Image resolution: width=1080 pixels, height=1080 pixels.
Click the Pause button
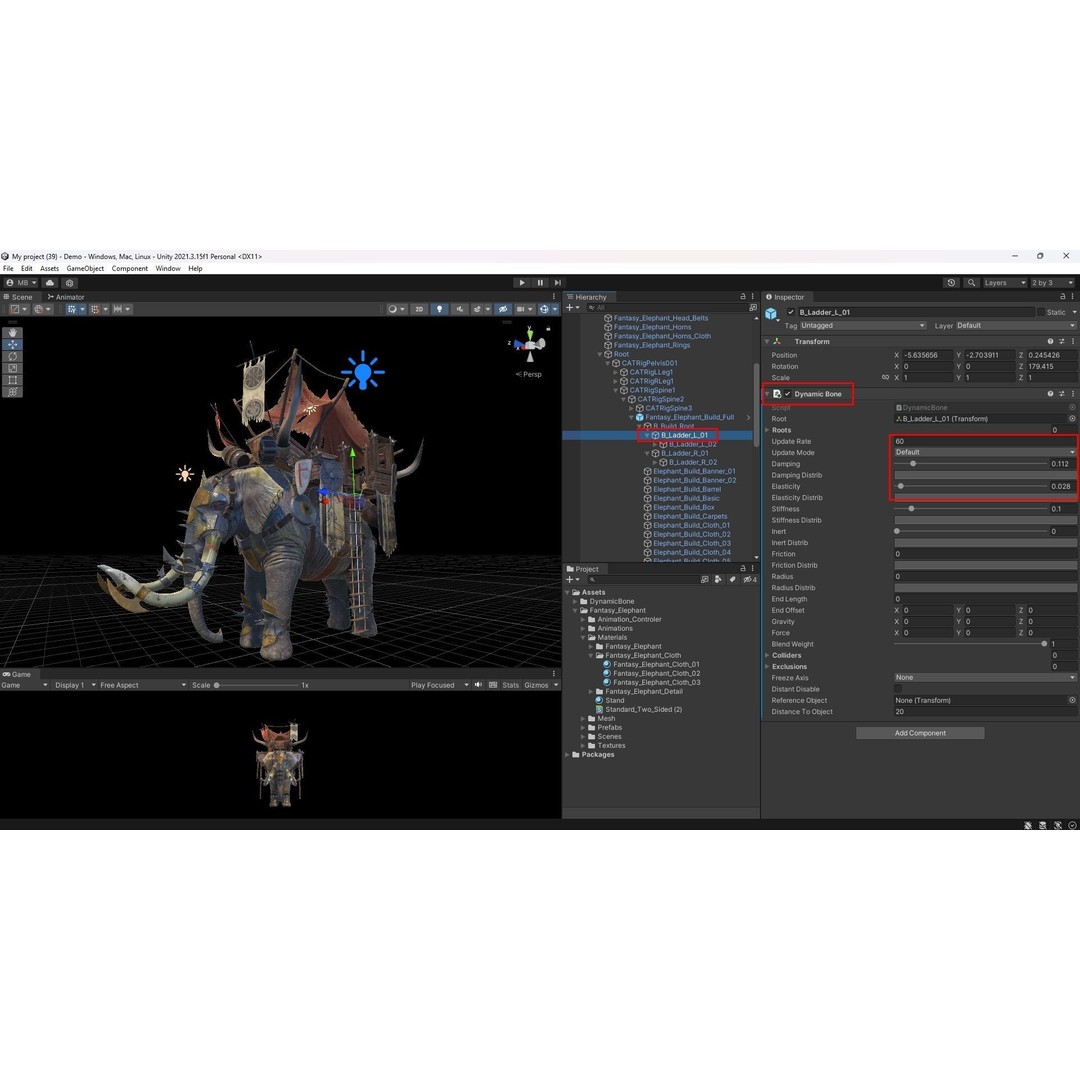[x=540, y=282]
